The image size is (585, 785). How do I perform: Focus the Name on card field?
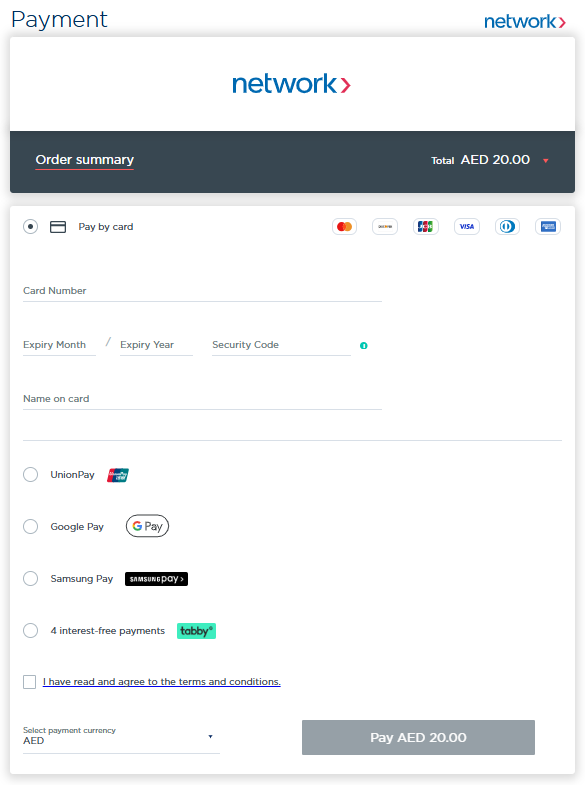(x=202, y=399)
